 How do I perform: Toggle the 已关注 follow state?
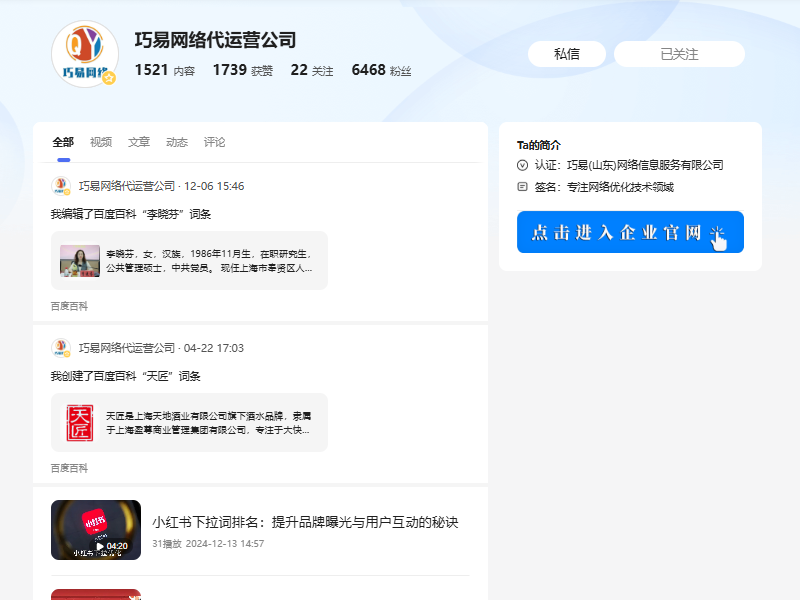click(681, 54)
